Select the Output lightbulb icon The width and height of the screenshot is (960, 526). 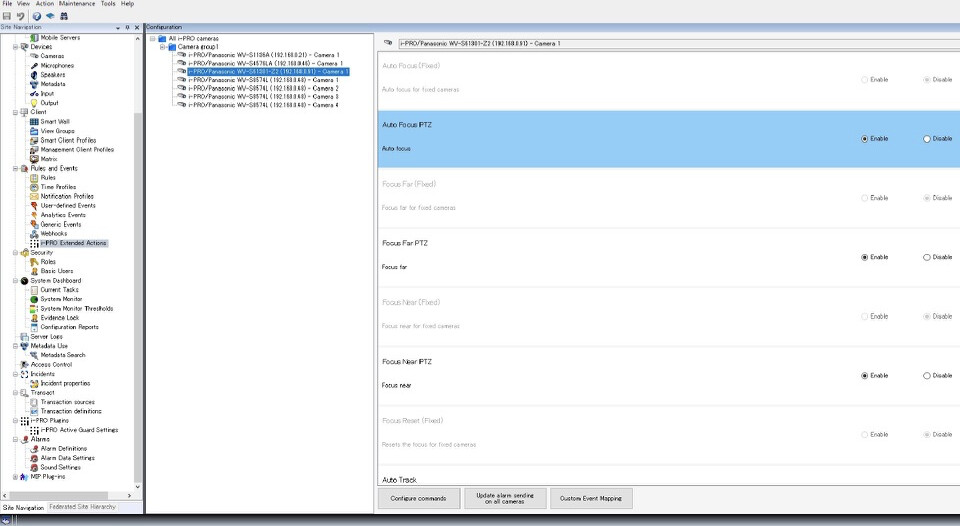point(34,103)
